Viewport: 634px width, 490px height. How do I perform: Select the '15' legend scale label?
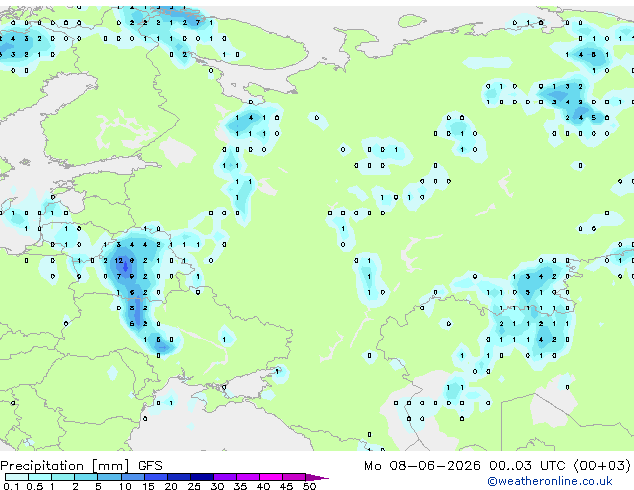148,486
